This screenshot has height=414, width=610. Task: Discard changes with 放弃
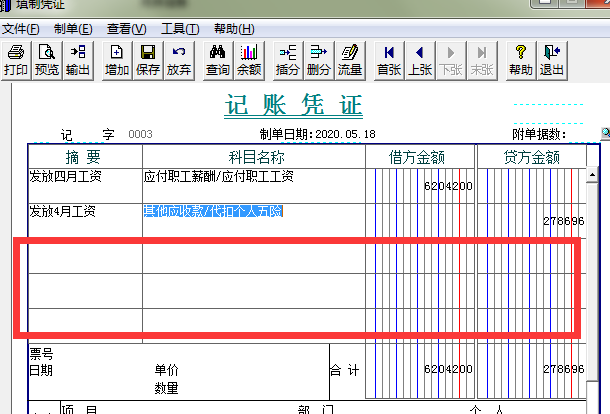(x=179, y=61)
